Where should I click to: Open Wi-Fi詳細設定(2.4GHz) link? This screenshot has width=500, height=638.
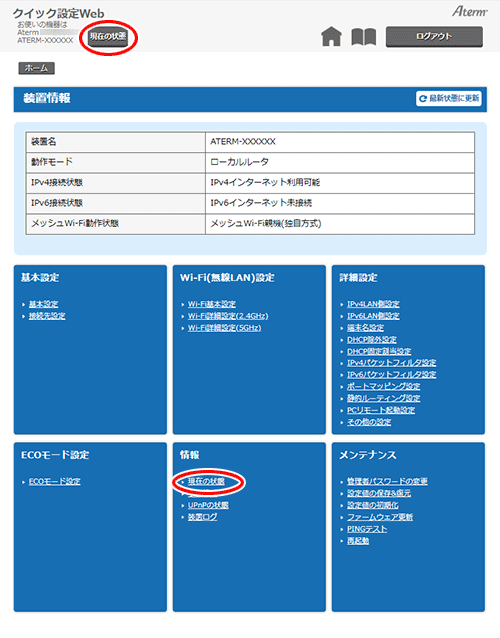pyautogui.click(x=228, y=316)
